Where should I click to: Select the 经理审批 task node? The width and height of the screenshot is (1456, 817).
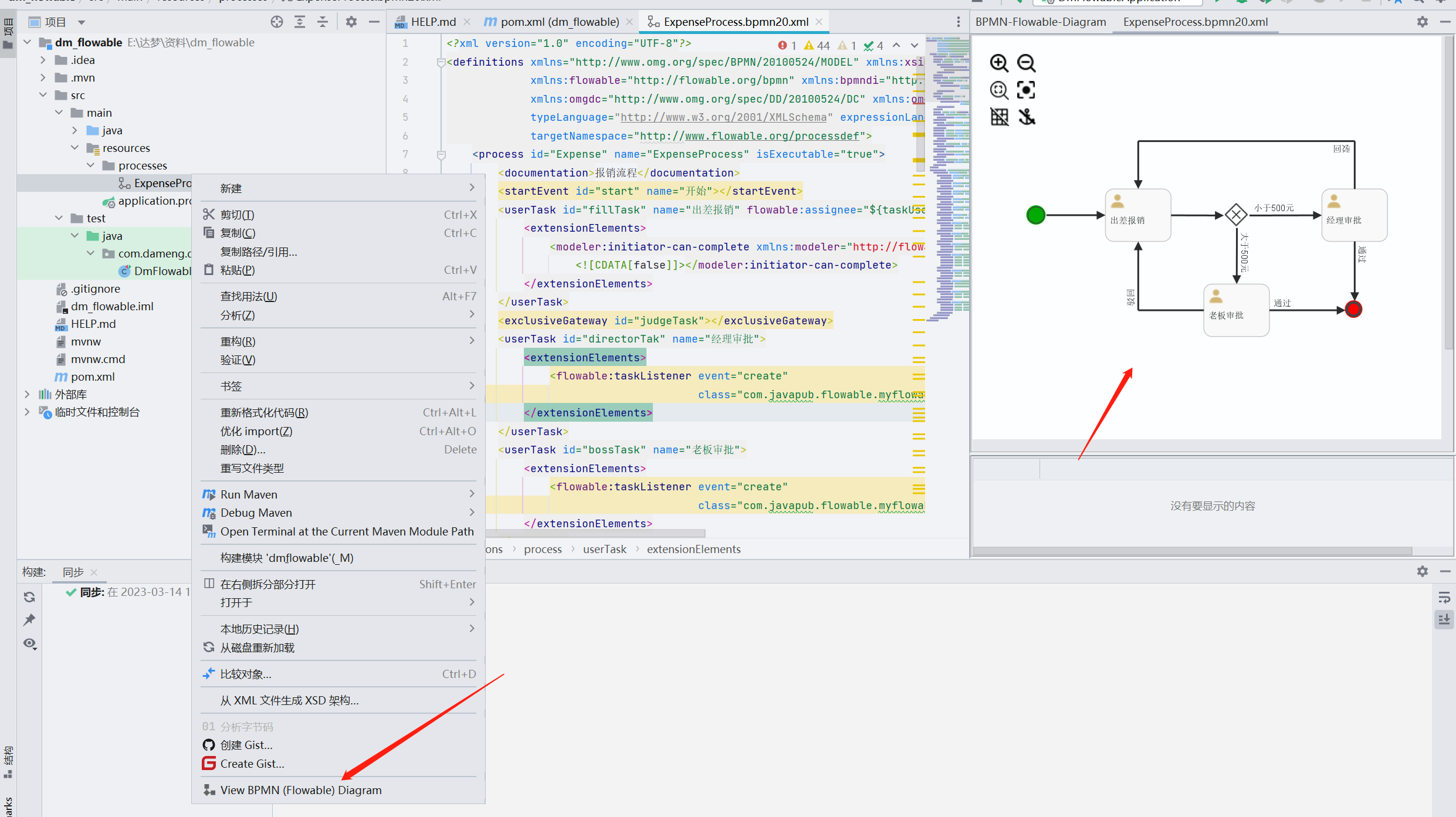(1354, 215)
